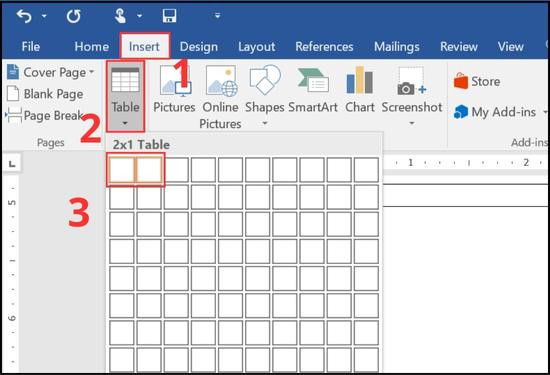Image resolution: width=550 pixels, height=375 pixels.
Task: Click the Pictures icon
Action: [x=175, y=81]
